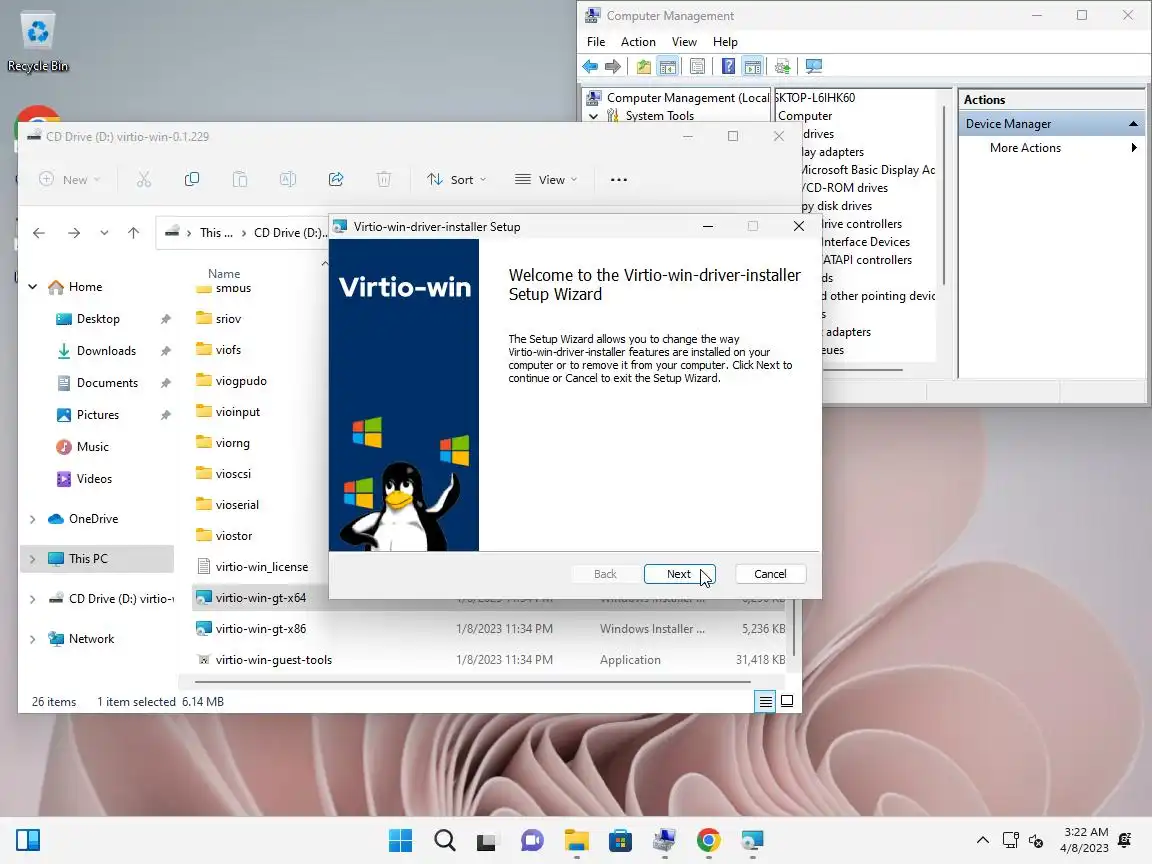Select the vioscsi folder
Screen dimensions: 1152x864
pos(233,474)
